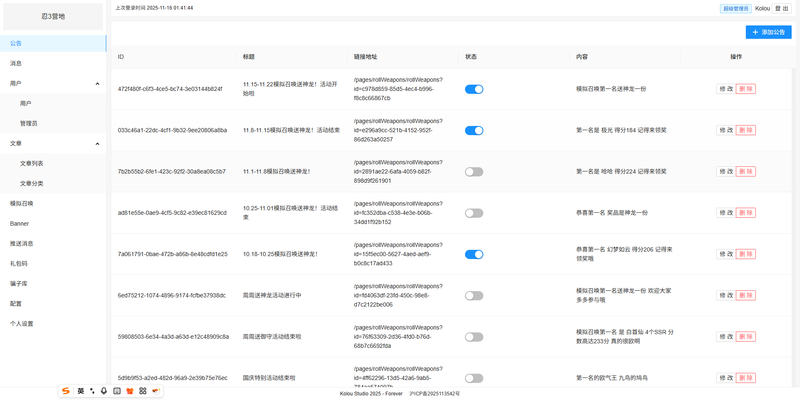Viewport: 800px width, 400px height.
Task: Turn off status switch for 10.18-10.25 announcement
Action: [474, 255]
